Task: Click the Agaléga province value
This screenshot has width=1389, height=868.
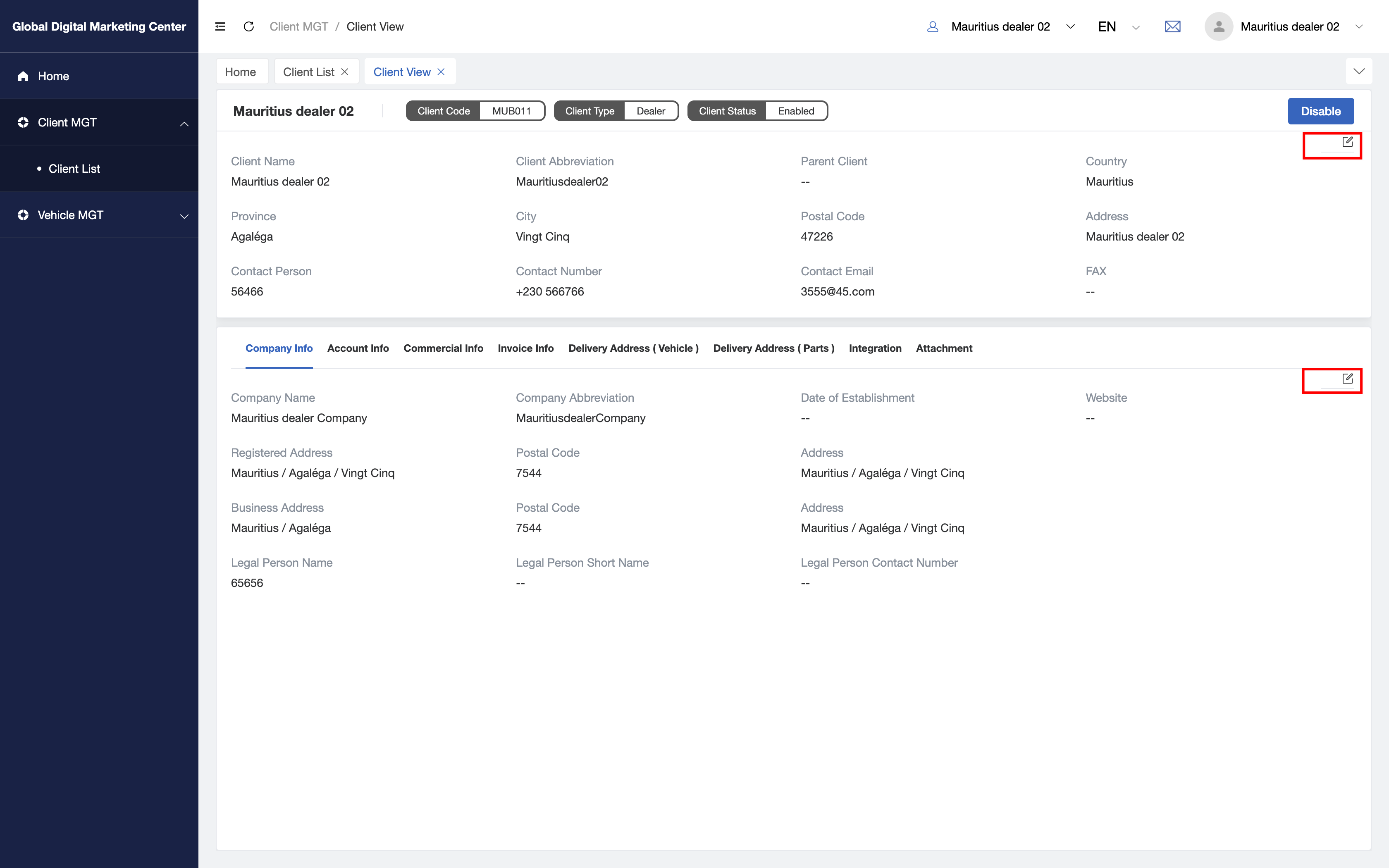Action: 252,236
